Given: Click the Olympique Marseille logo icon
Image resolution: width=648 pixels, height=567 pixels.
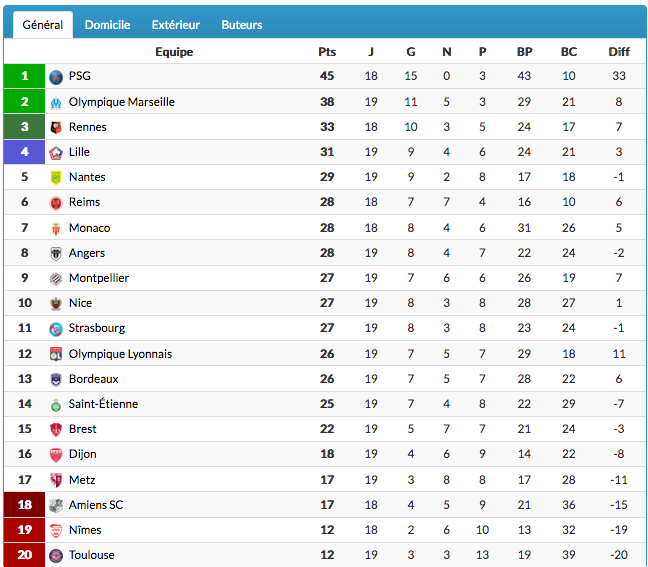Looking at the screenshot, I should point(56,102).
